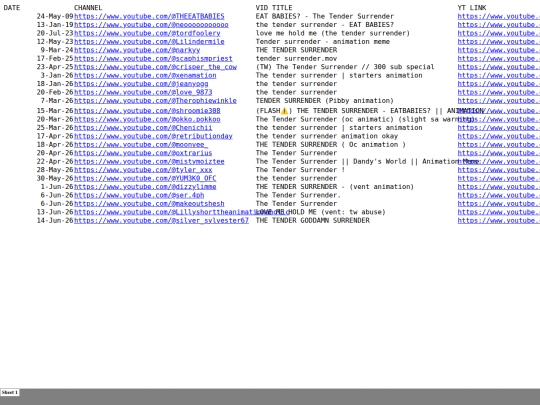Select title 'the tender surrender animation okay'
This screenshot has width=540, height=405.
tap(327, 136)
